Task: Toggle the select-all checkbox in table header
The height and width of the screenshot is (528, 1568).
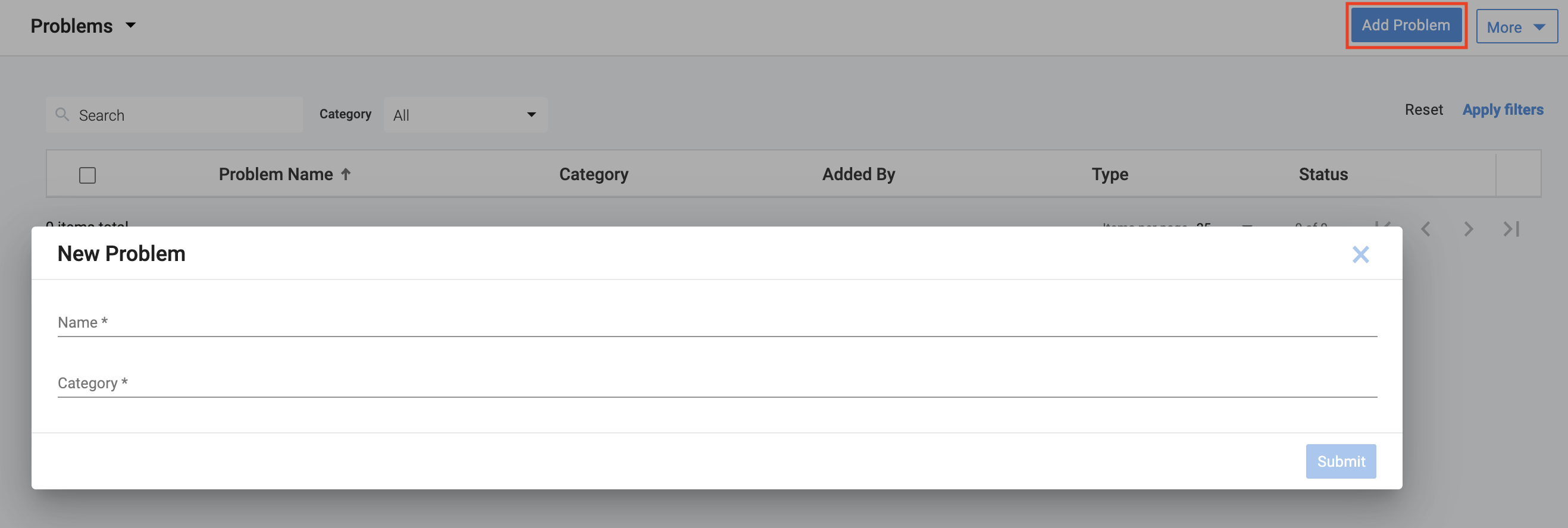Action: [x=87, y=175]
